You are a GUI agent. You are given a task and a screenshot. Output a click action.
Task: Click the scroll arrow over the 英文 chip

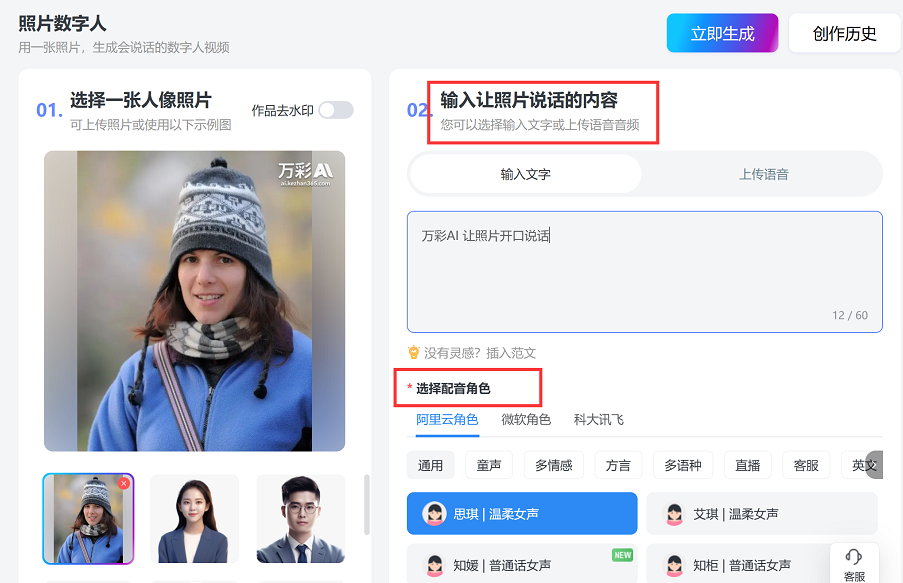click(876, 464)
